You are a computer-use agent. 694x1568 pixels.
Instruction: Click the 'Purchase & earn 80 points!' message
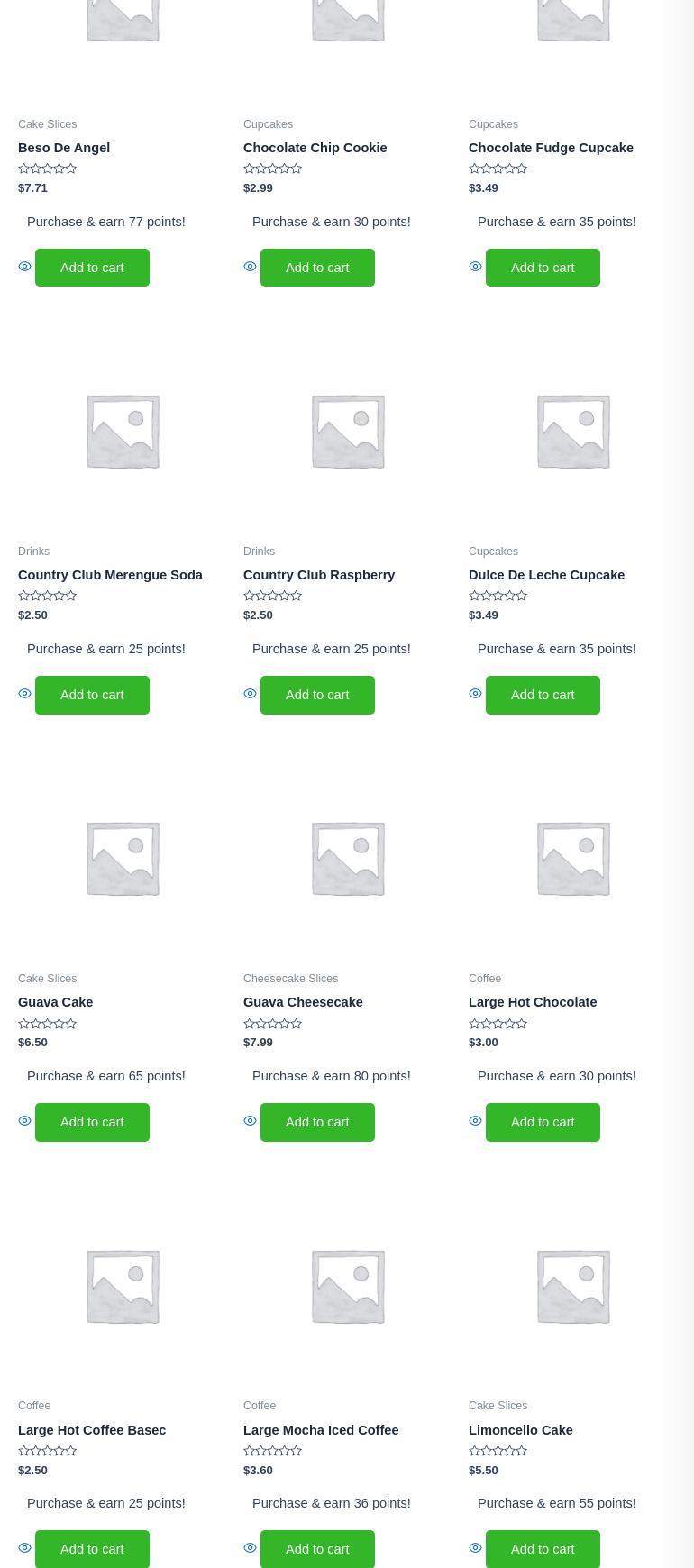(x=331, y=1076)
